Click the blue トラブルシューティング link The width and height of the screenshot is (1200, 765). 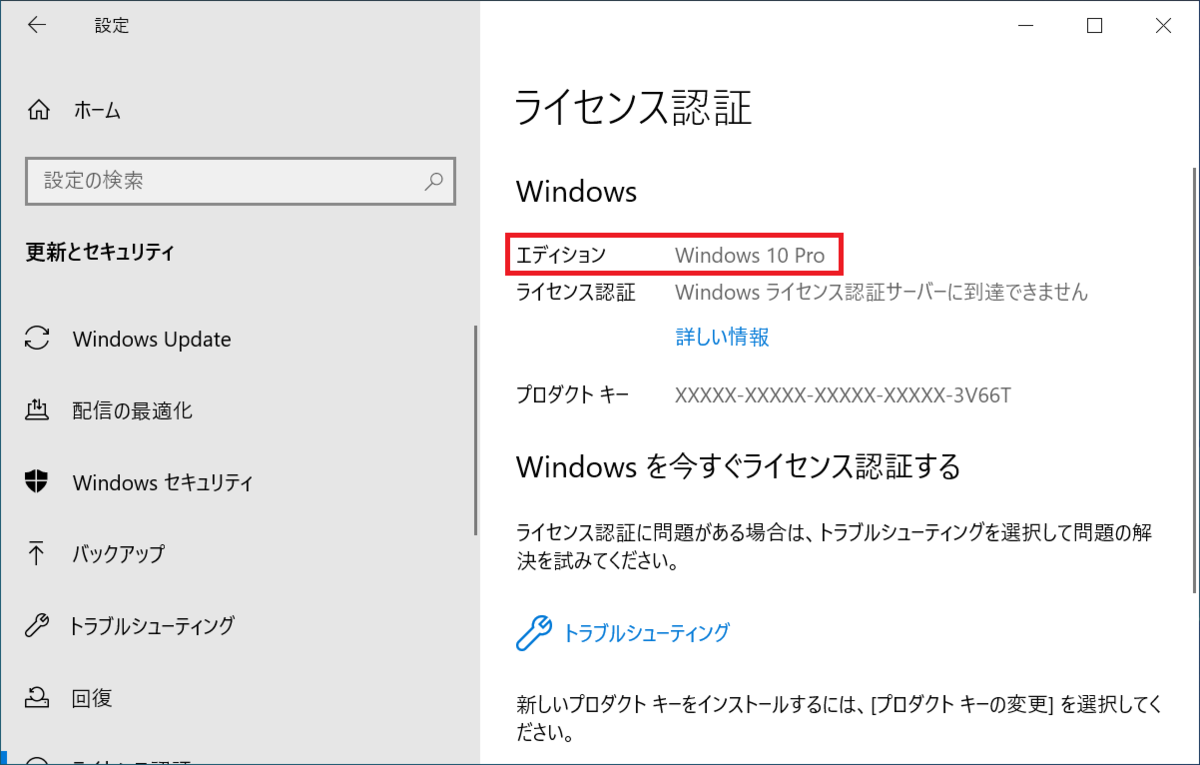pos(648,632)
